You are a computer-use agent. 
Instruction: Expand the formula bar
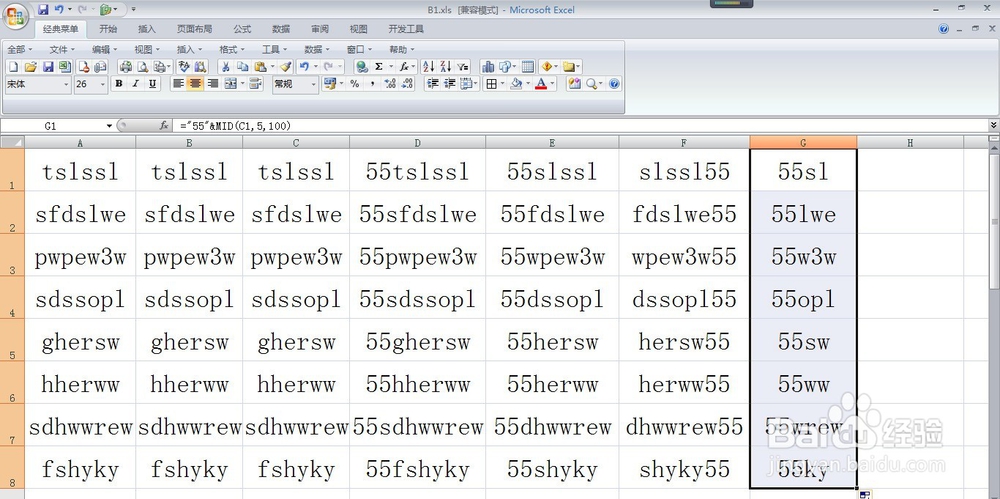click(x=994, y=126)
